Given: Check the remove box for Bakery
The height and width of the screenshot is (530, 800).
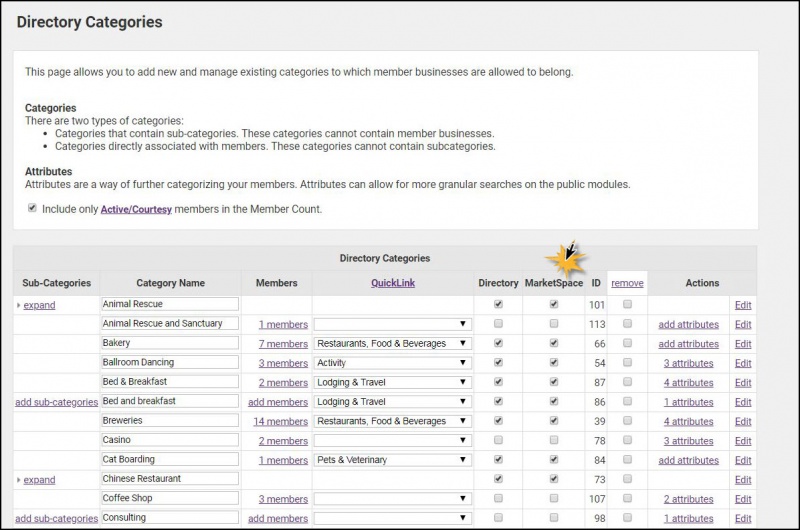Looking at the screenshot, I should [x=627, y=344].
